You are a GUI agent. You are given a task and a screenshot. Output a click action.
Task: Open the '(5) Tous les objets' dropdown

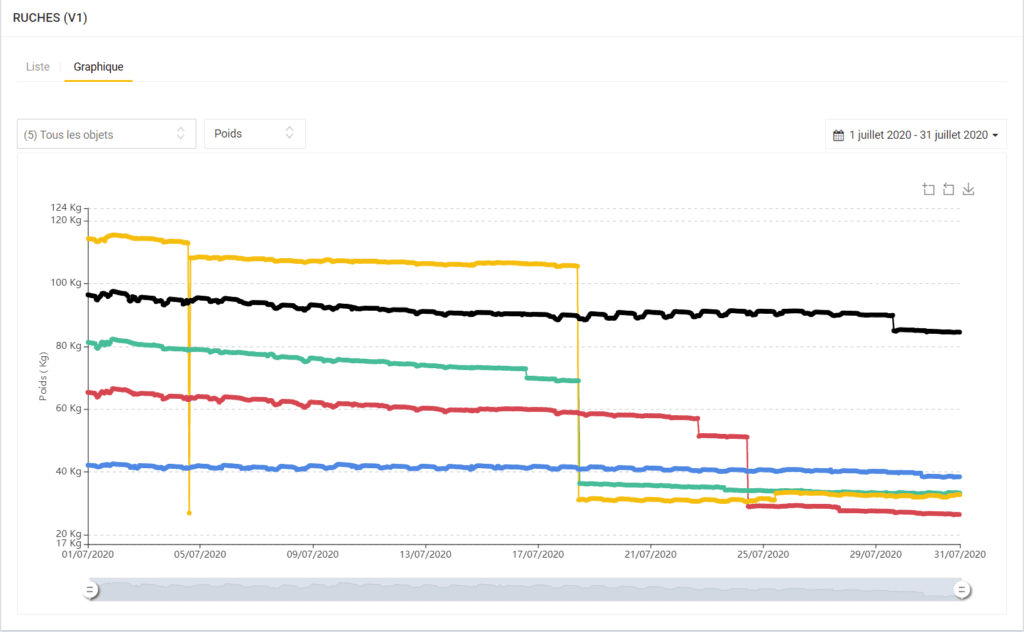[106, 134]
